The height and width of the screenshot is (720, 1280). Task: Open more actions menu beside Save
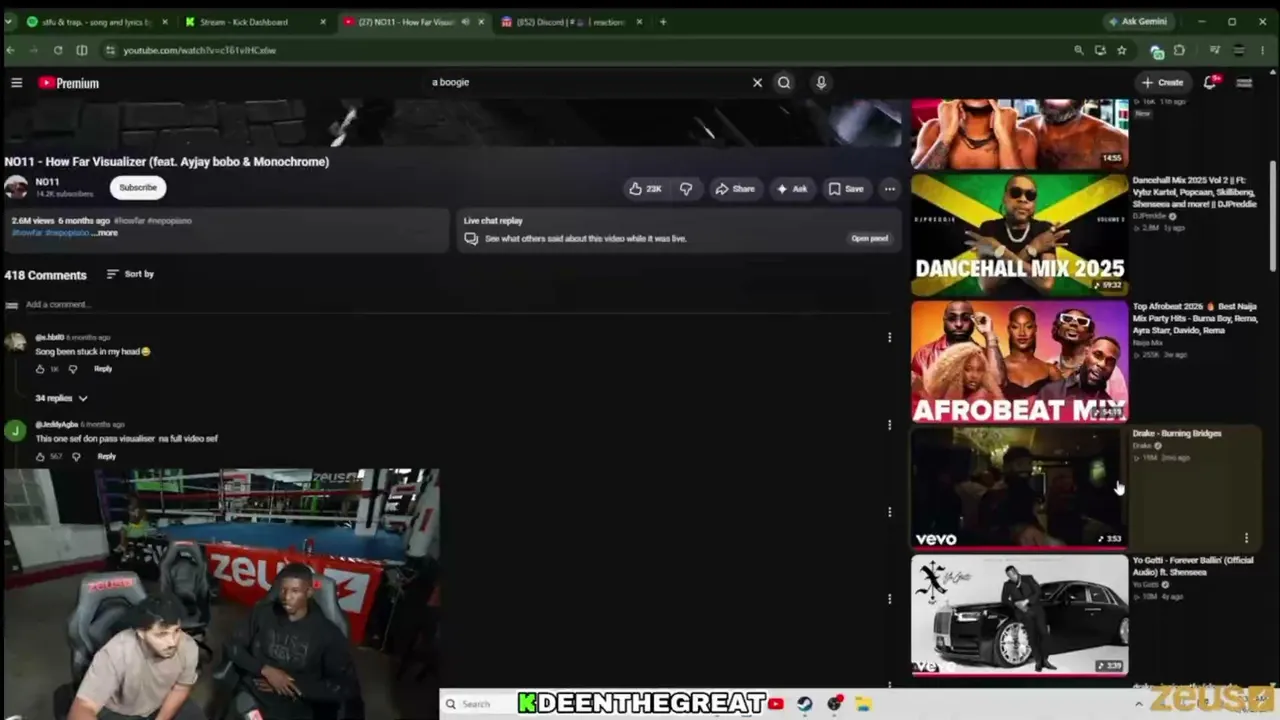(889, 189)
